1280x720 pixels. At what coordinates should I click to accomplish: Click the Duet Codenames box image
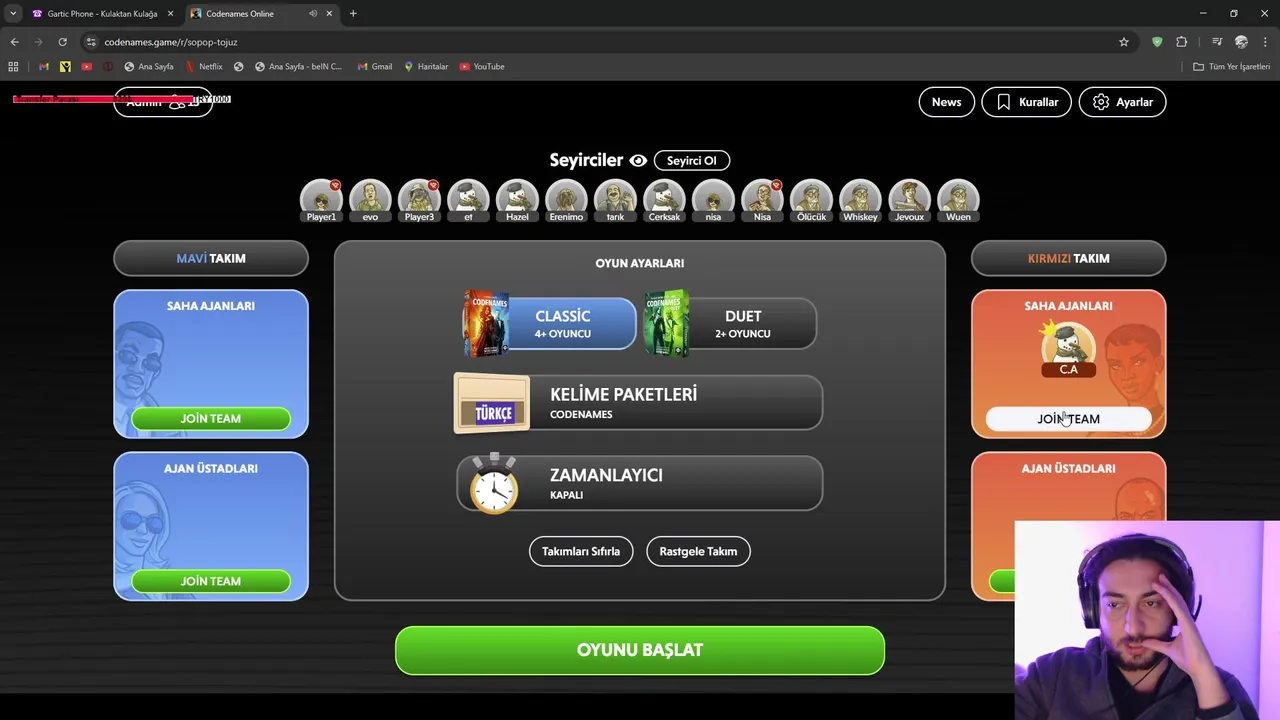[667, 323]
